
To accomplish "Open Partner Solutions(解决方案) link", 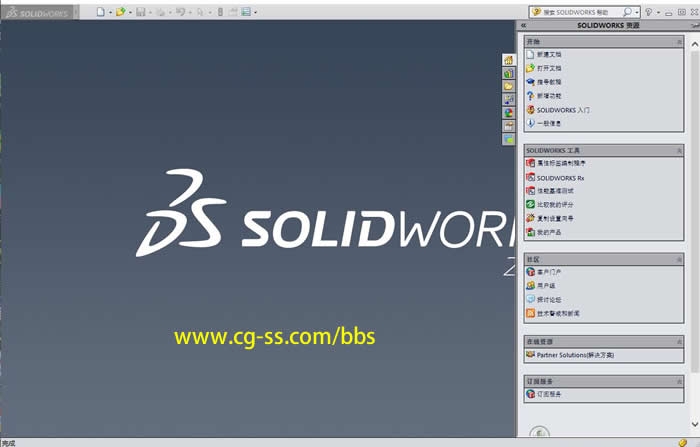I will 574,355.
